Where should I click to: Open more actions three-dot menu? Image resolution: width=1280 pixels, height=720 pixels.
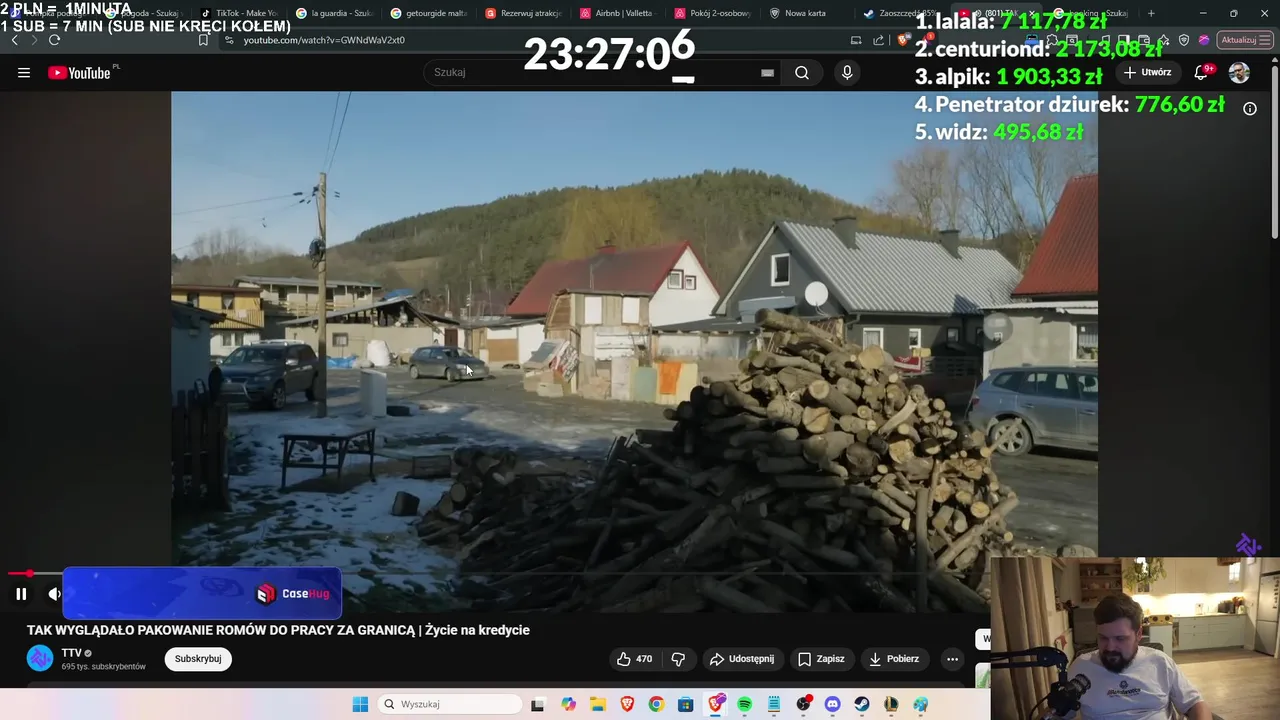[952, 659]
